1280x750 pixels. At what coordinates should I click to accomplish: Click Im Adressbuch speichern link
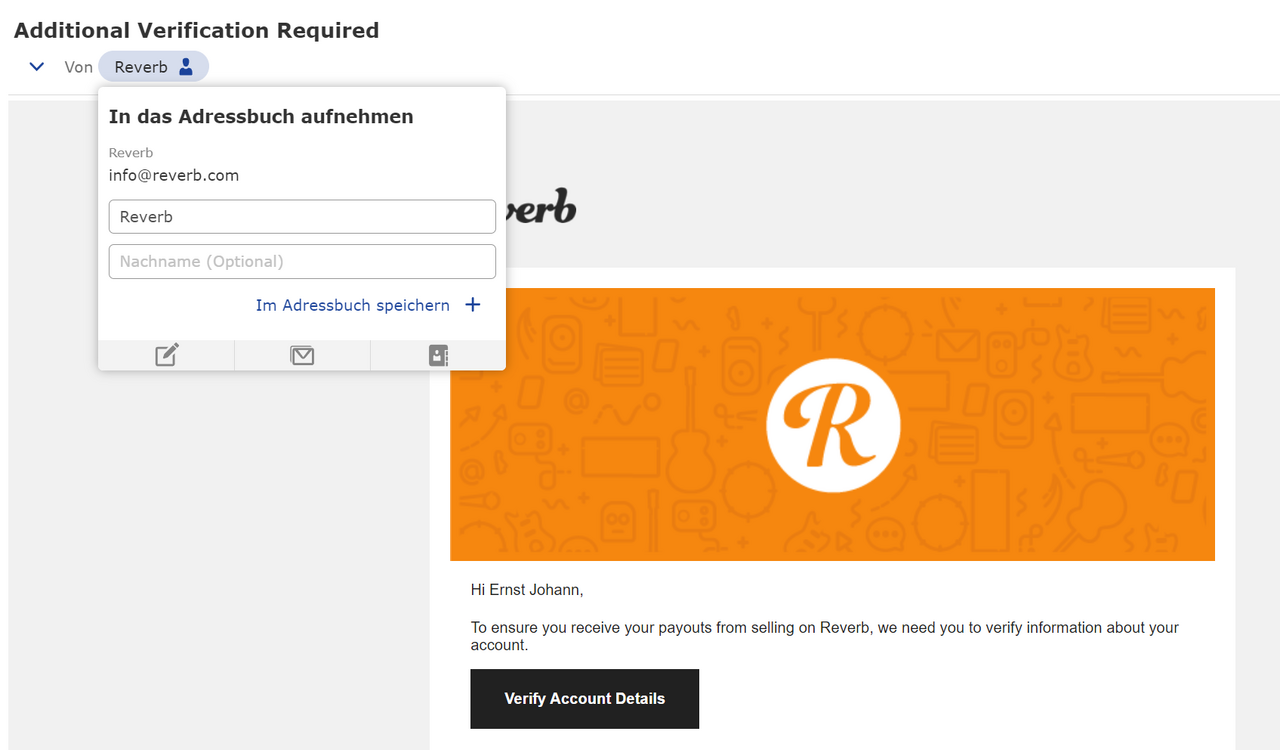click(353, 305)
